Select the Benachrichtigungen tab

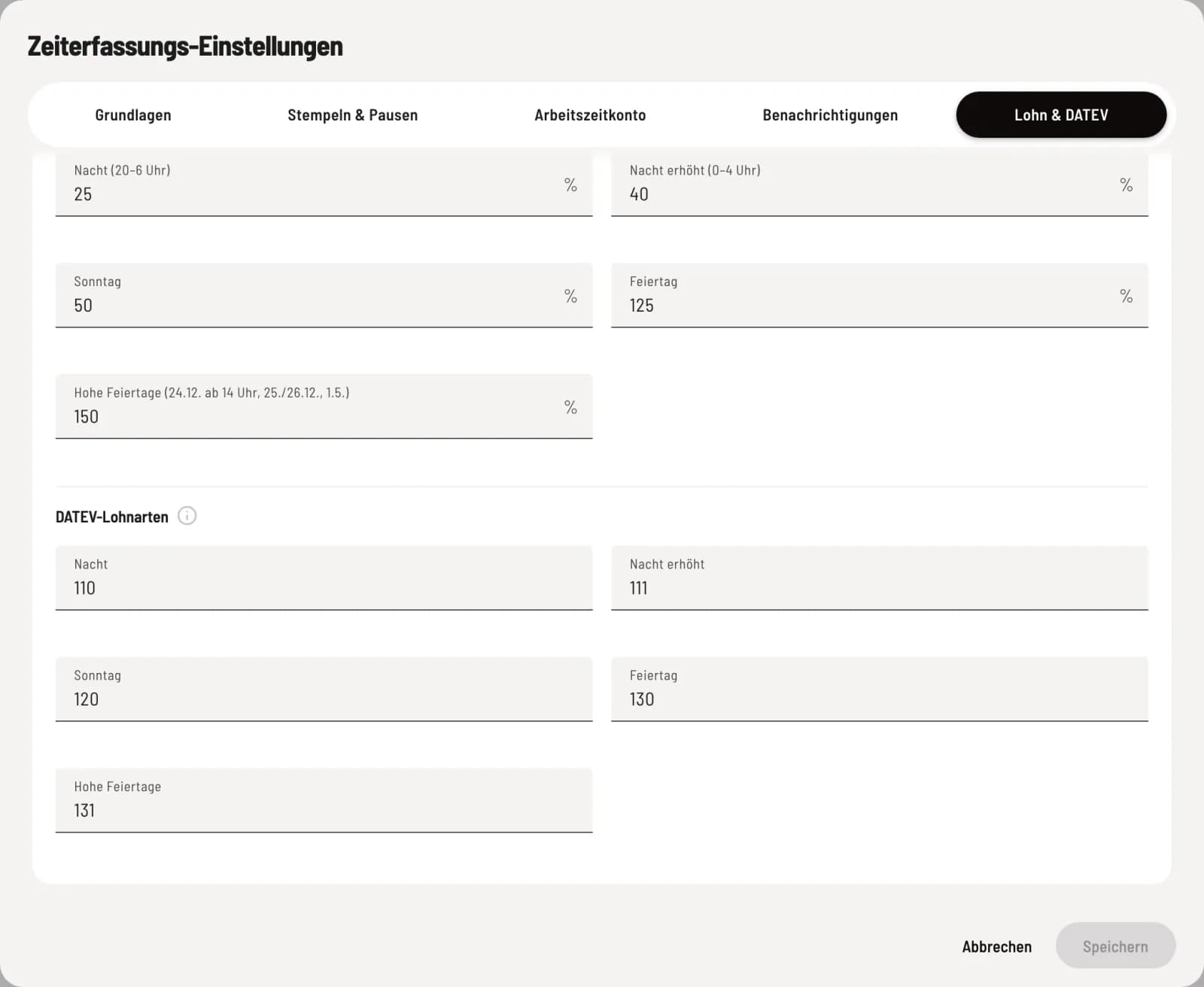click(x=830, y=115)
